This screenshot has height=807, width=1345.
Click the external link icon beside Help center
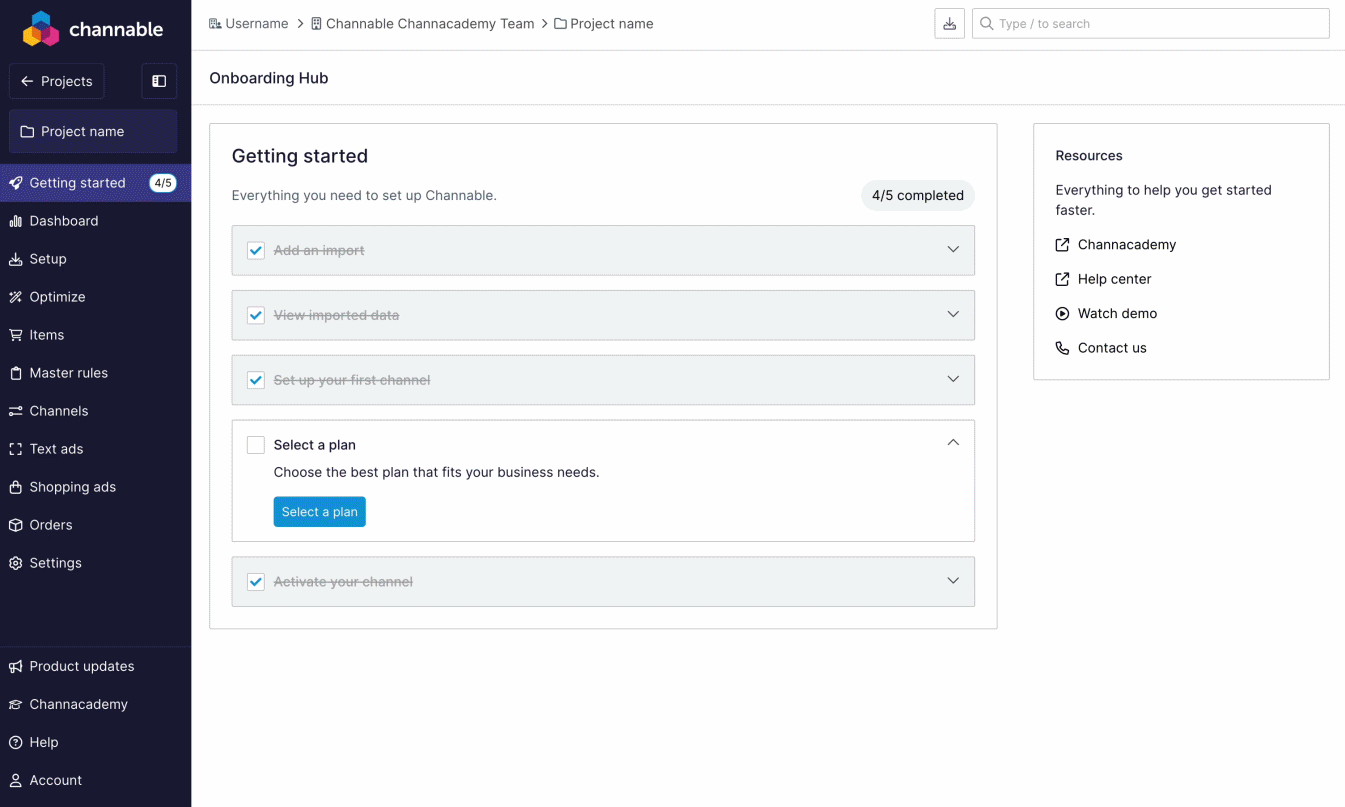tap(1062, 279)
